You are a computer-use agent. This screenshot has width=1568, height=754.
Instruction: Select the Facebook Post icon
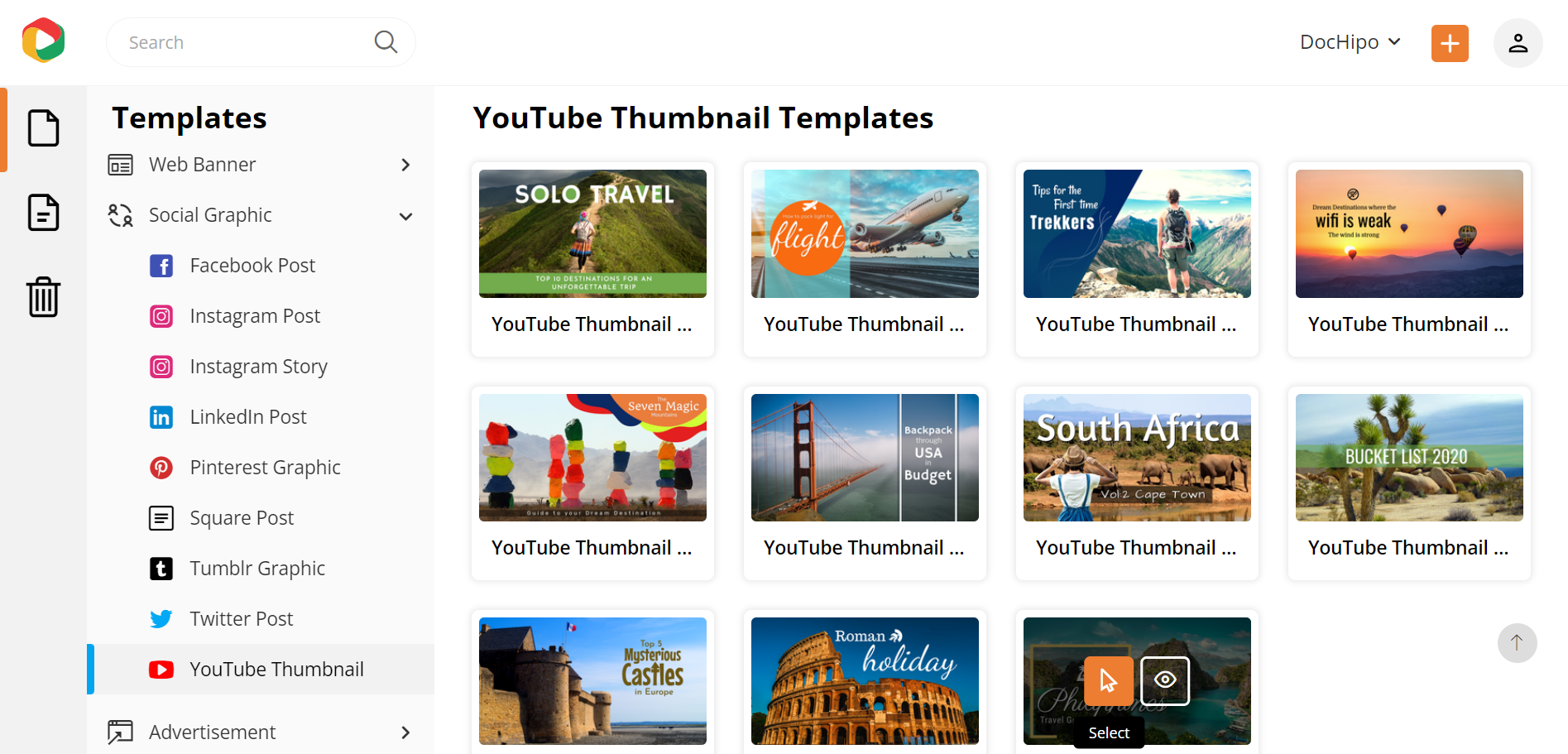click(161, 265)
